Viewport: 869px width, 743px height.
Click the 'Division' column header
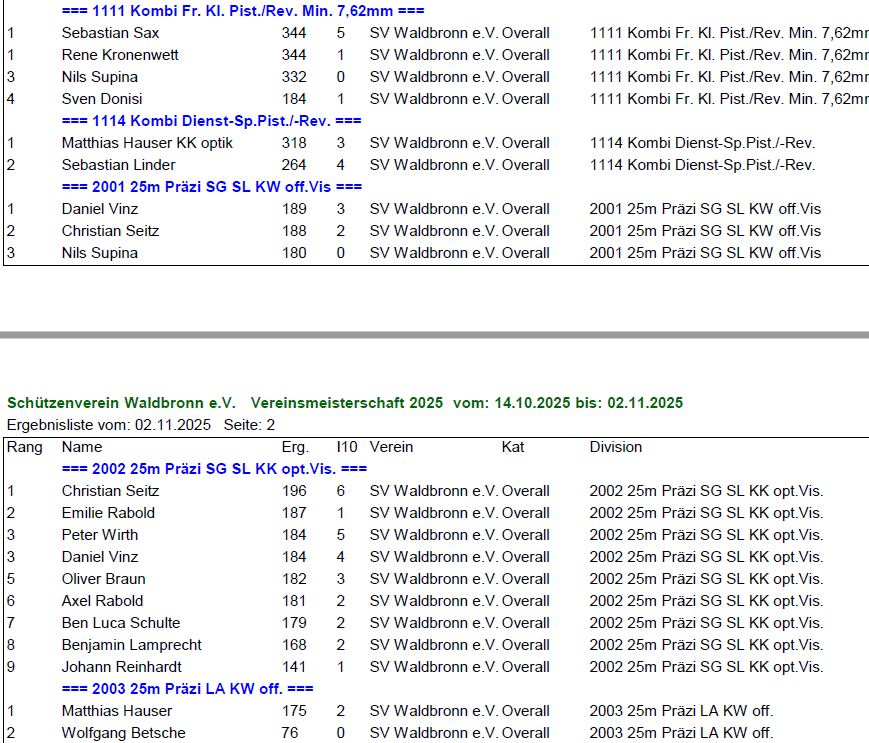(x=615, y=447)
